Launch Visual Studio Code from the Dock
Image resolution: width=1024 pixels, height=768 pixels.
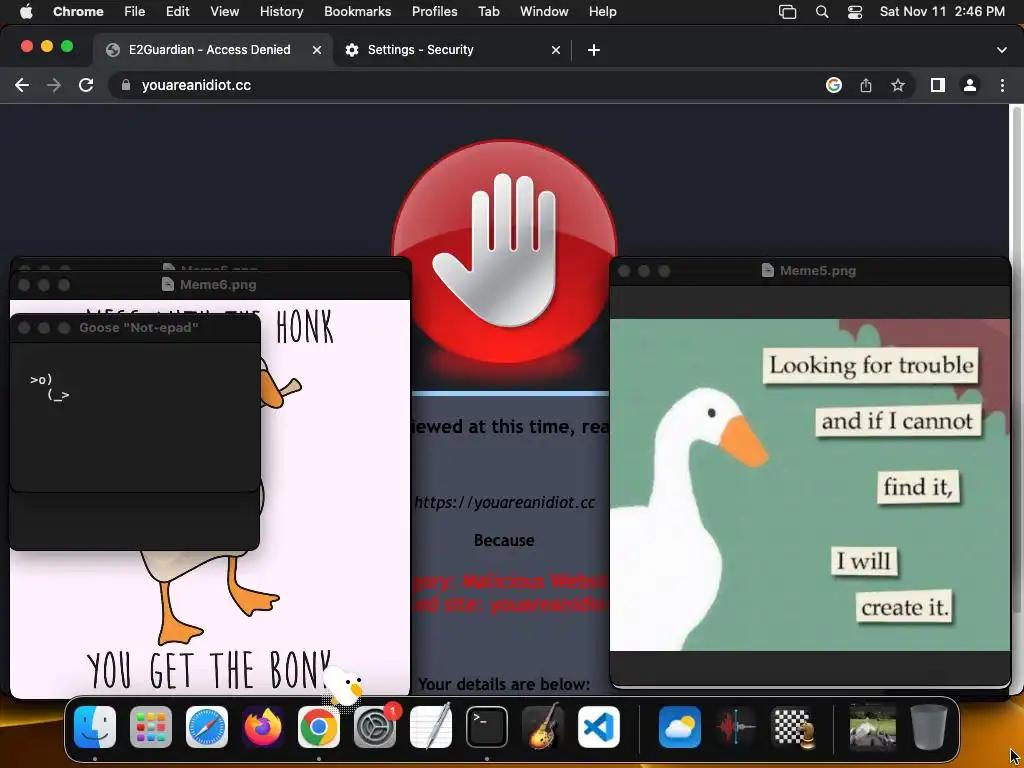(x=599, y=727)
